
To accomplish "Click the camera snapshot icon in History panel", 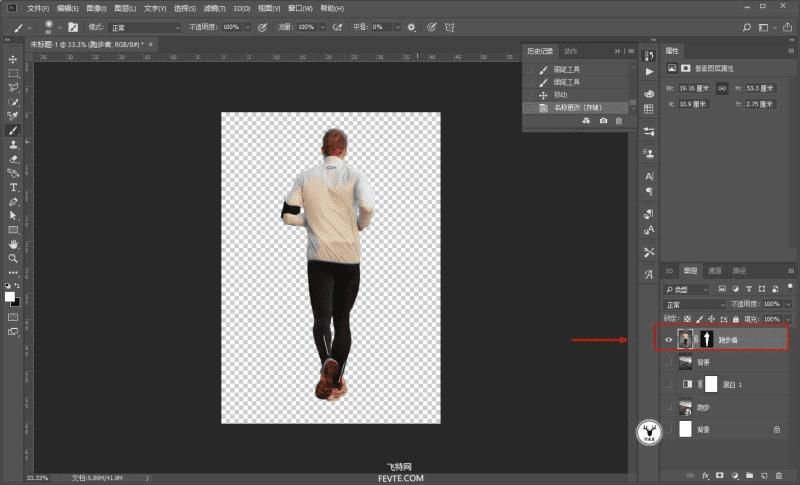I will coord(603,121).
